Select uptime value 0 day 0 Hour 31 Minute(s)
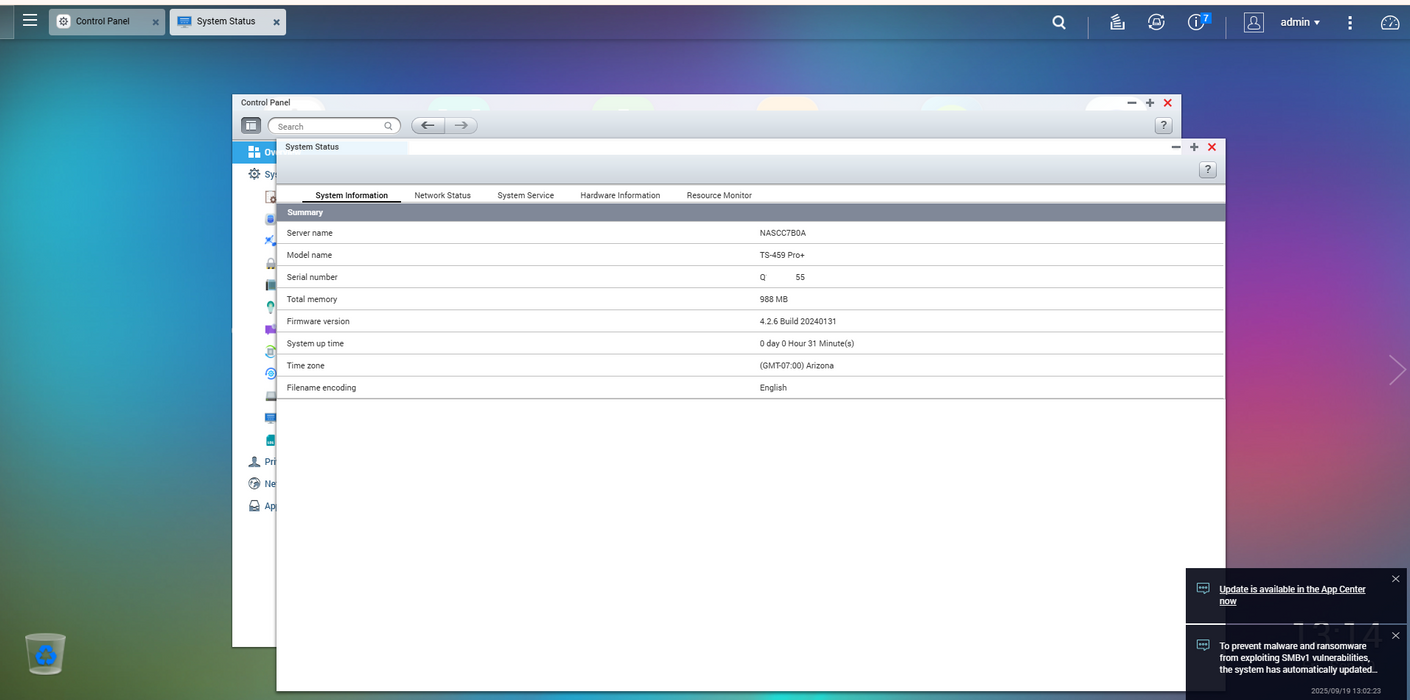The height and width of the screenshot is (700, 1410). 806,343
